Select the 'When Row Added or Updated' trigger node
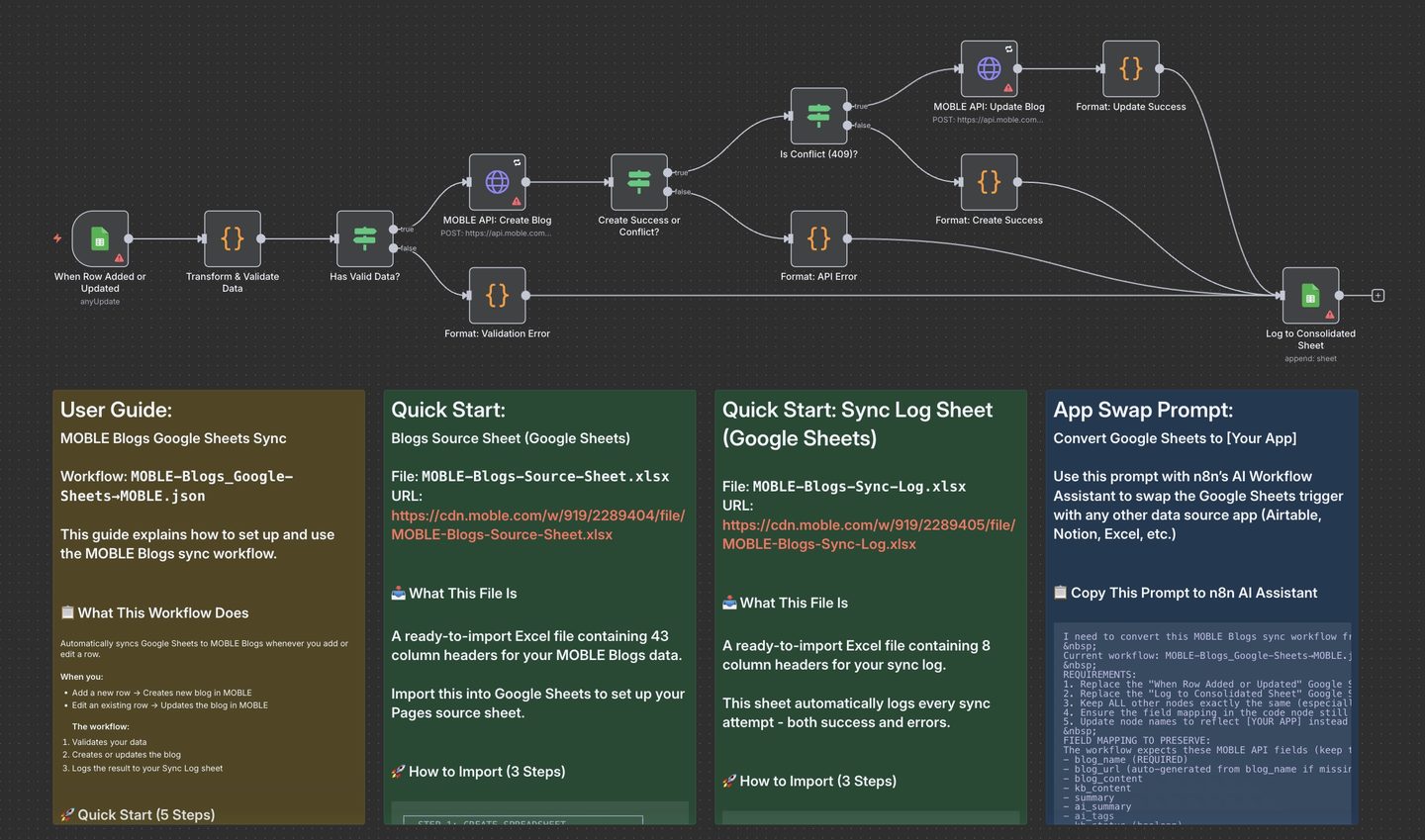The height and width of the screenshot is (840, 1425). pos(100,238)
